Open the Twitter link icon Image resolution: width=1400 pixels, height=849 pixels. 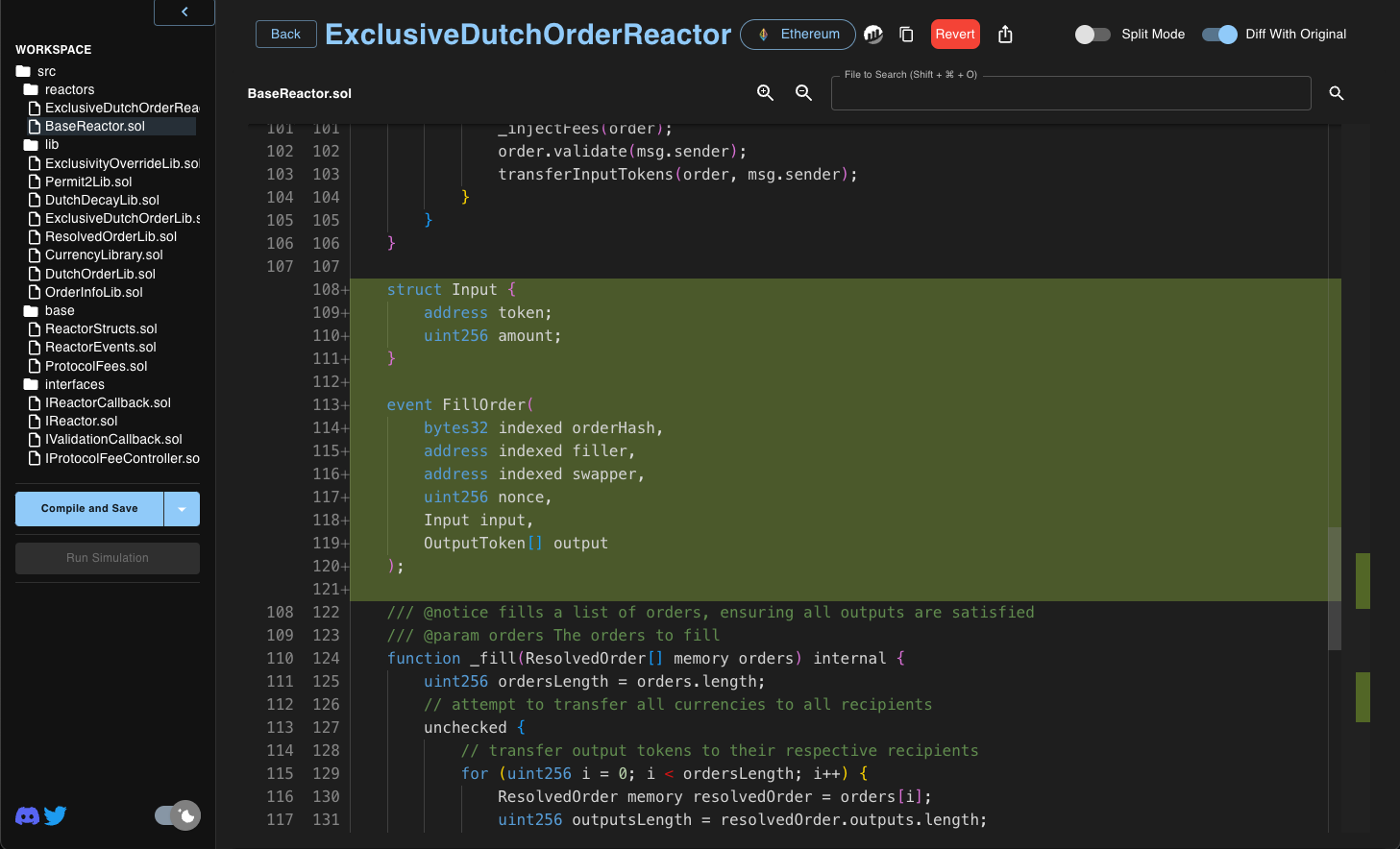(x=56, y=816)
